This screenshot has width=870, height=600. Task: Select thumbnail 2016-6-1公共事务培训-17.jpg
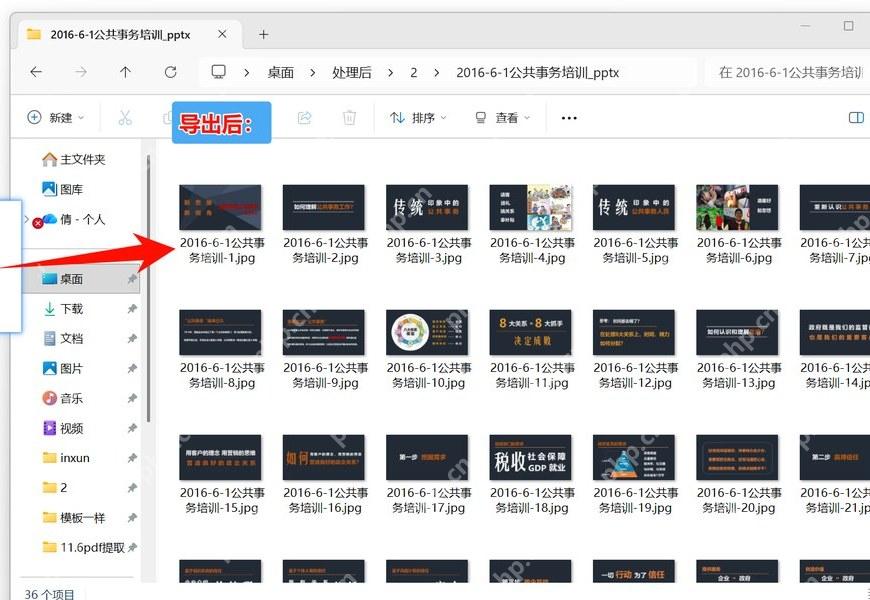pos(427,457)
